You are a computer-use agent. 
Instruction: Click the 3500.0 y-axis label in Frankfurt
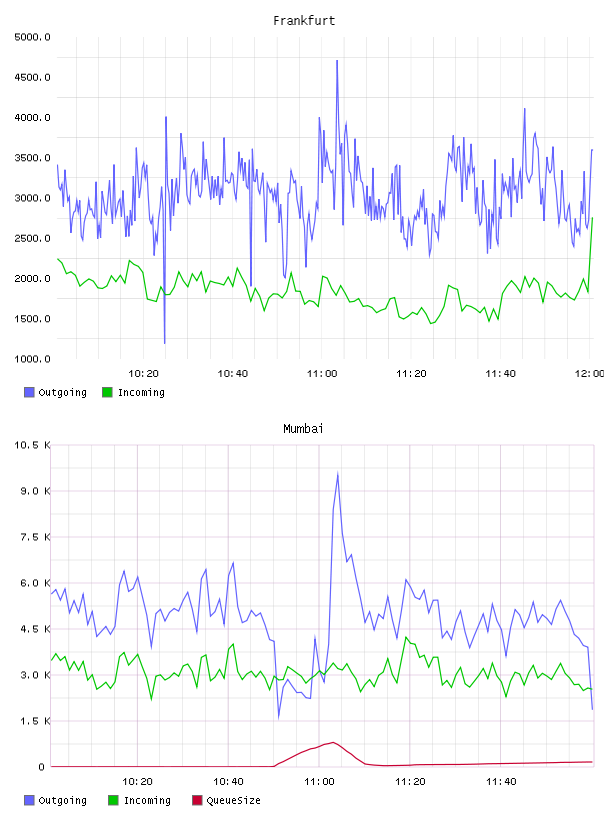click(x=32, y=158)
